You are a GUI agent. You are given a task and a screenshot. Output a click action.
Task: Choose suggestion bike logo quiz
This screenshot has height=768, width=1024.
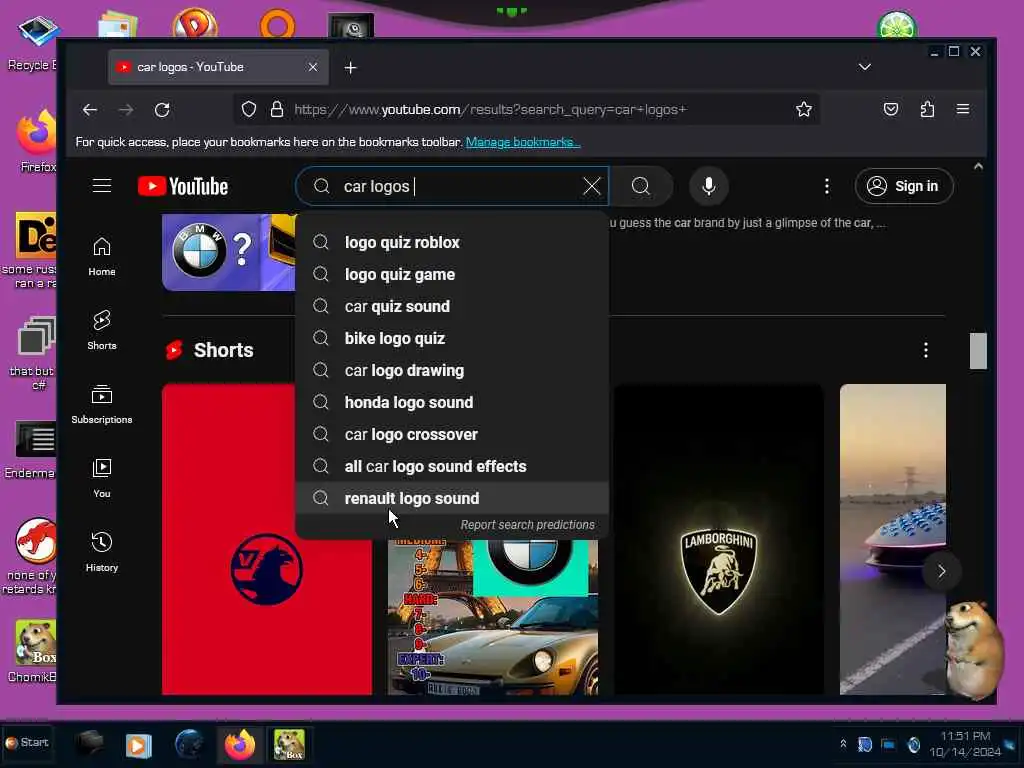click(452, 338)
